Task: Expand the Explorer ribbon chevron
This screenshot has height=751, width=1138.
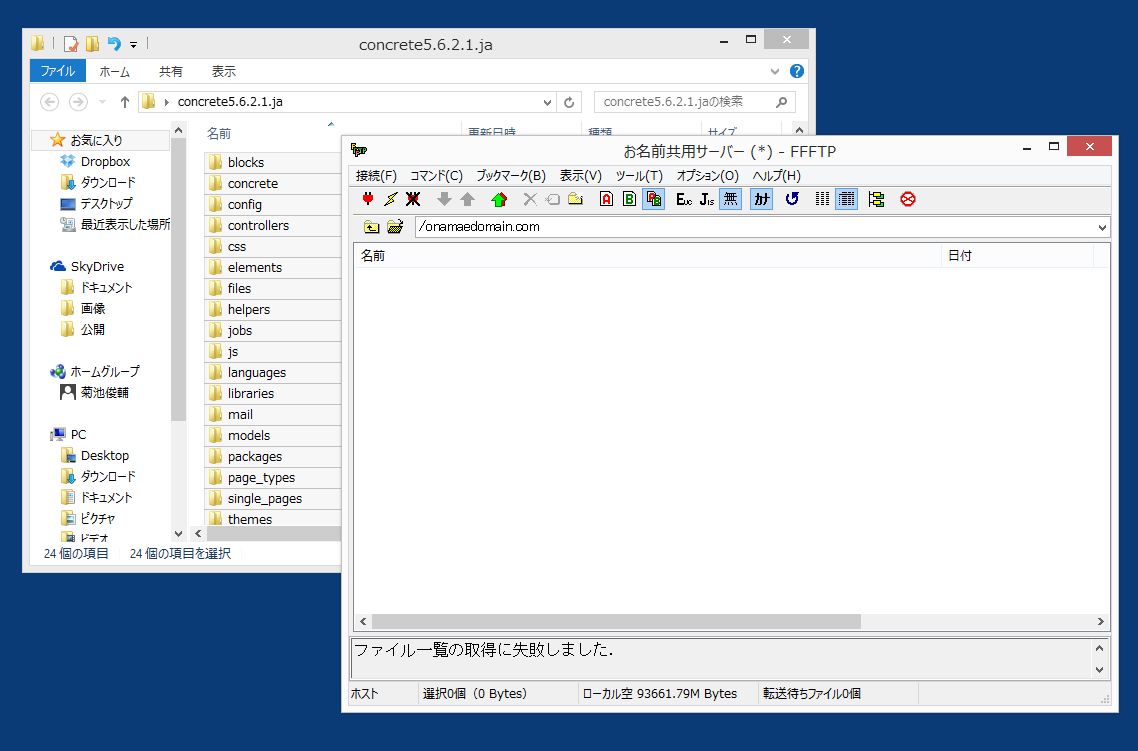Action: tap(774, 71)
